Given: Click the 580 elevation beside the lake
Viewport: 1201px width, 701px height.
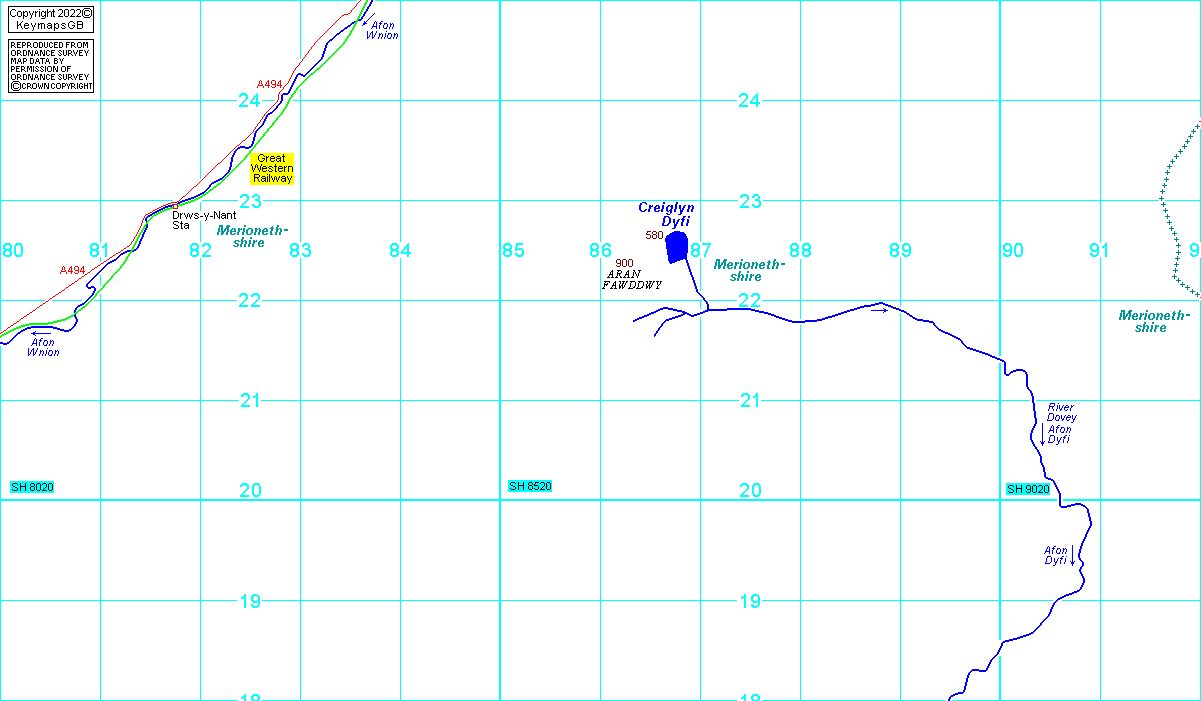Looking at the screenshot, I should point(654,235).
